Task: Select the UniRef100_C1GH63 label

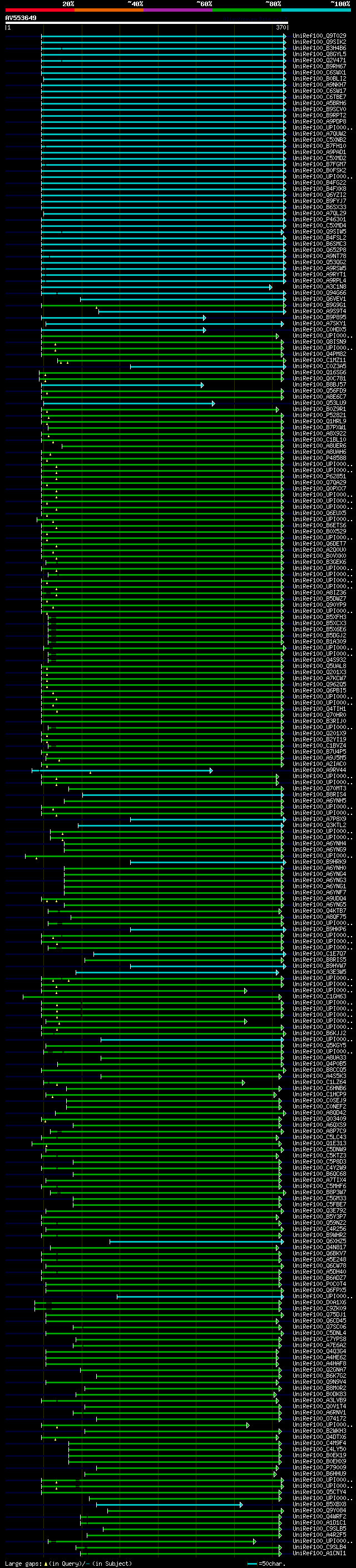Action: coord(319,996)
